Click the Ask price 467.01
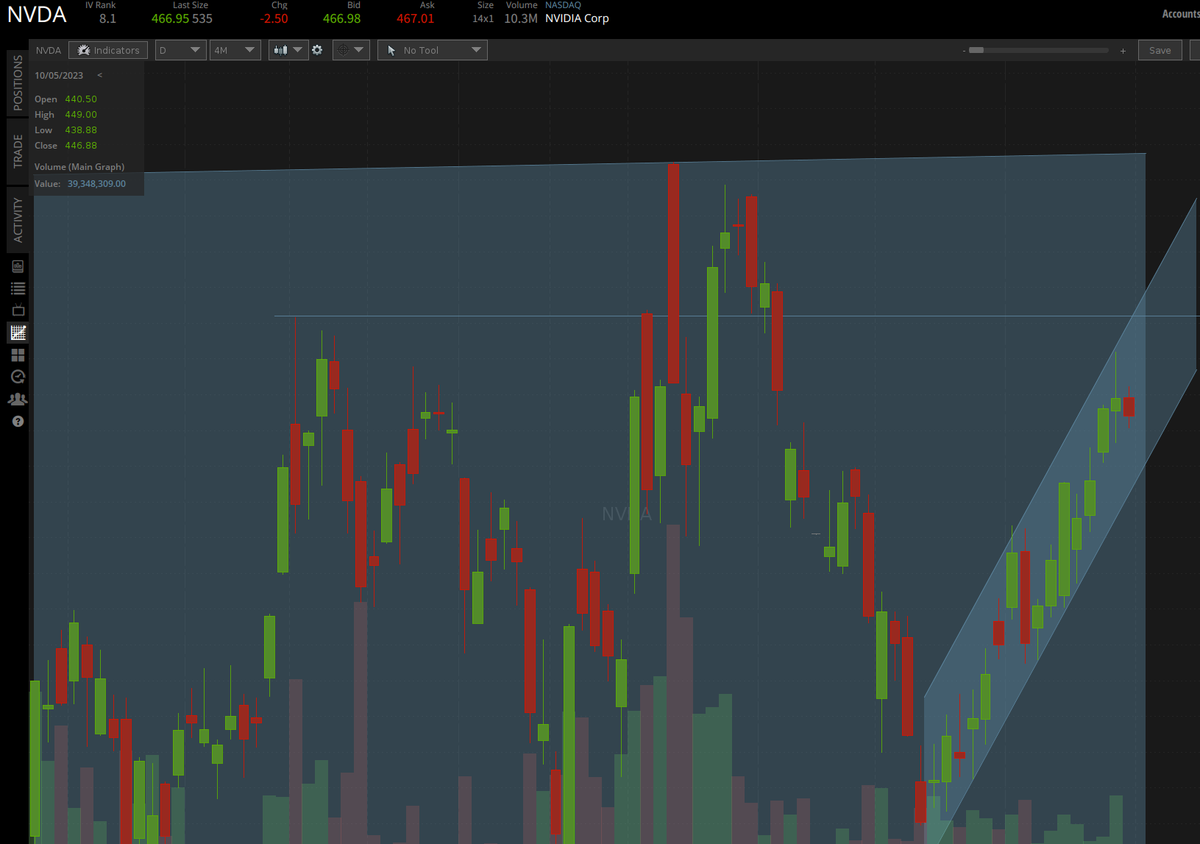This screenshot has height=844, width=1200. pyautogui.click(x=415, y=18)
